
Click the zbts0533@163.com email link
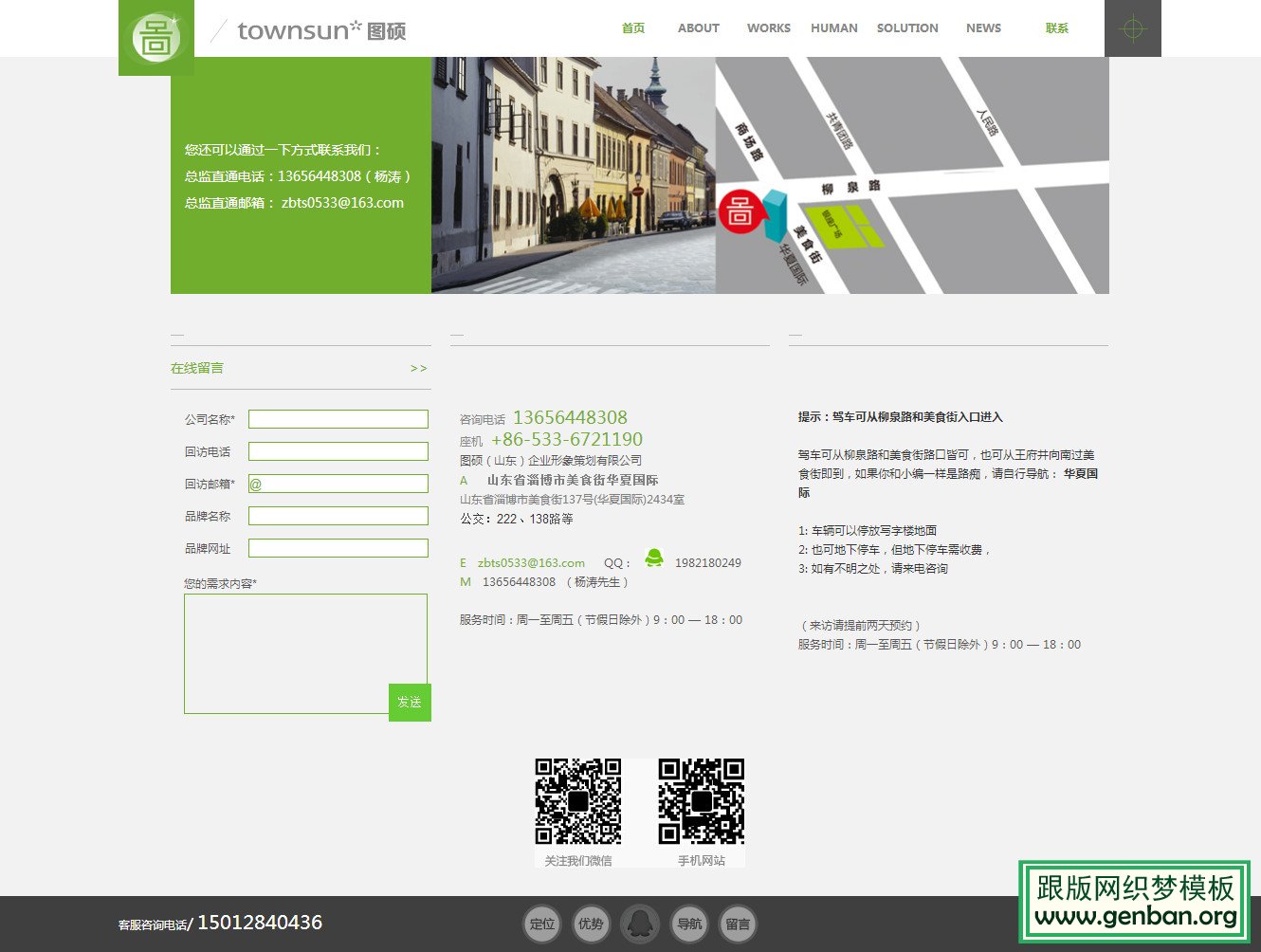[x=530, y=562]
